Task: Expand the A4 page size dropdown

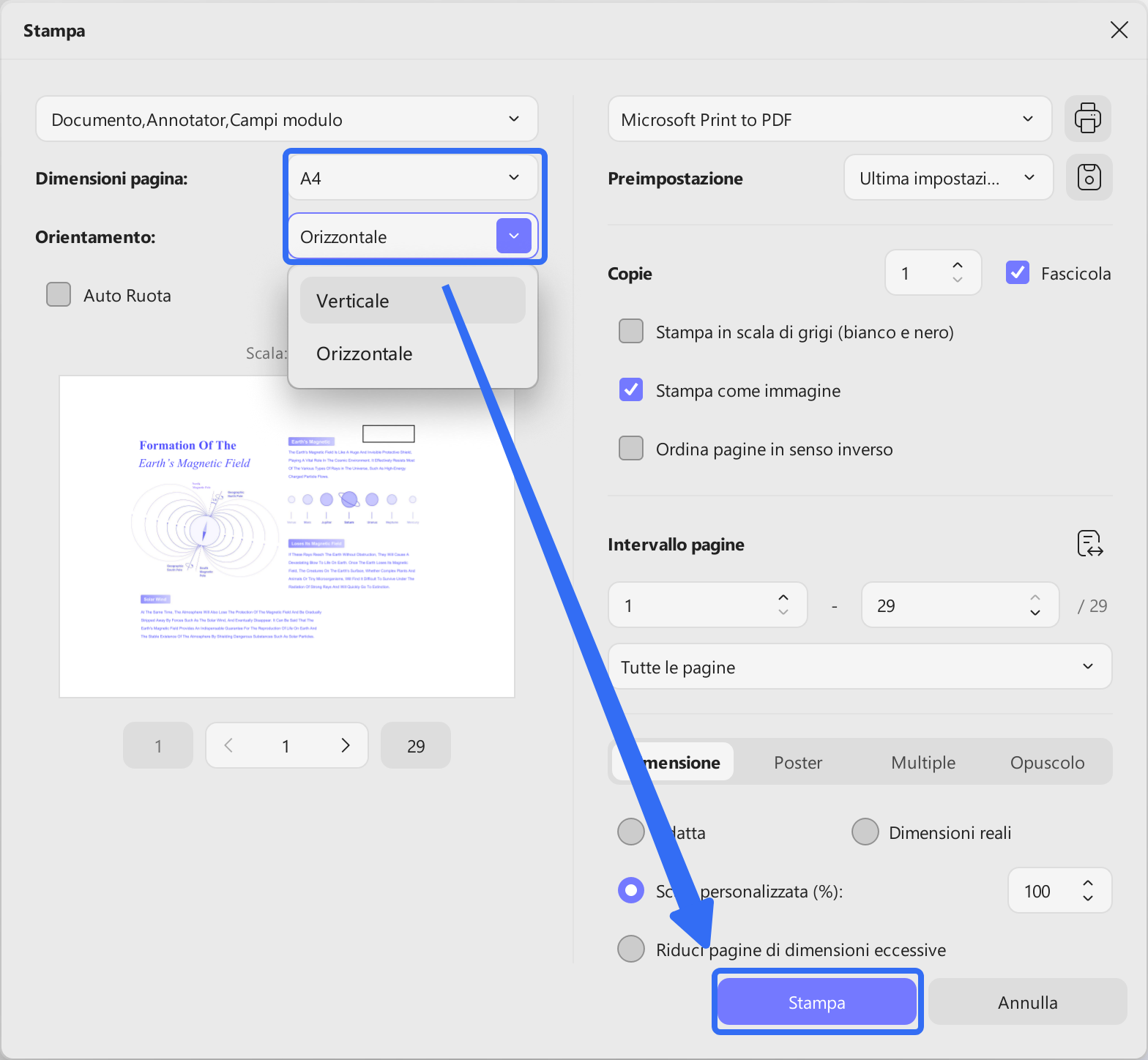Action: tap(413, 178)
